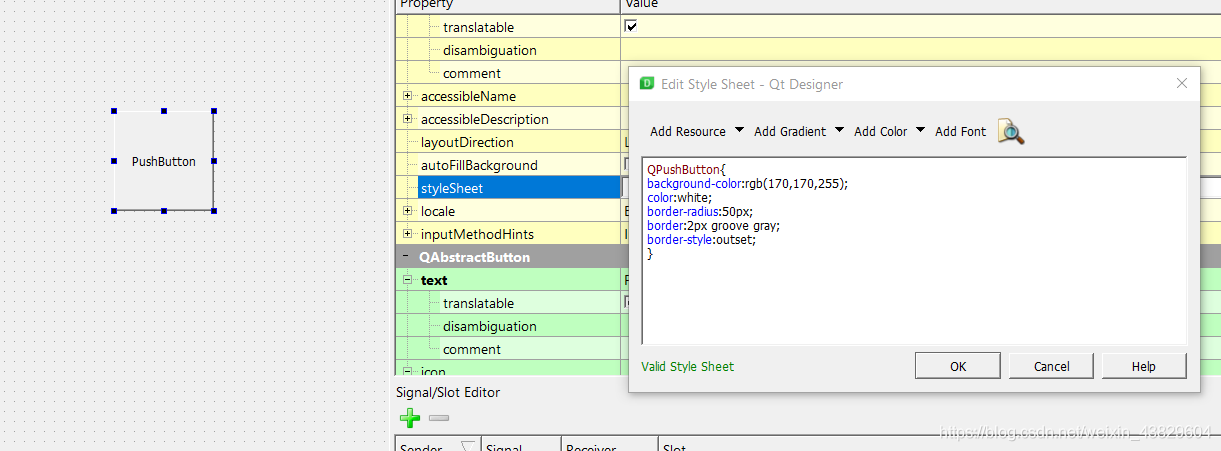Expand the inputMethodHints property

point(407,234)
